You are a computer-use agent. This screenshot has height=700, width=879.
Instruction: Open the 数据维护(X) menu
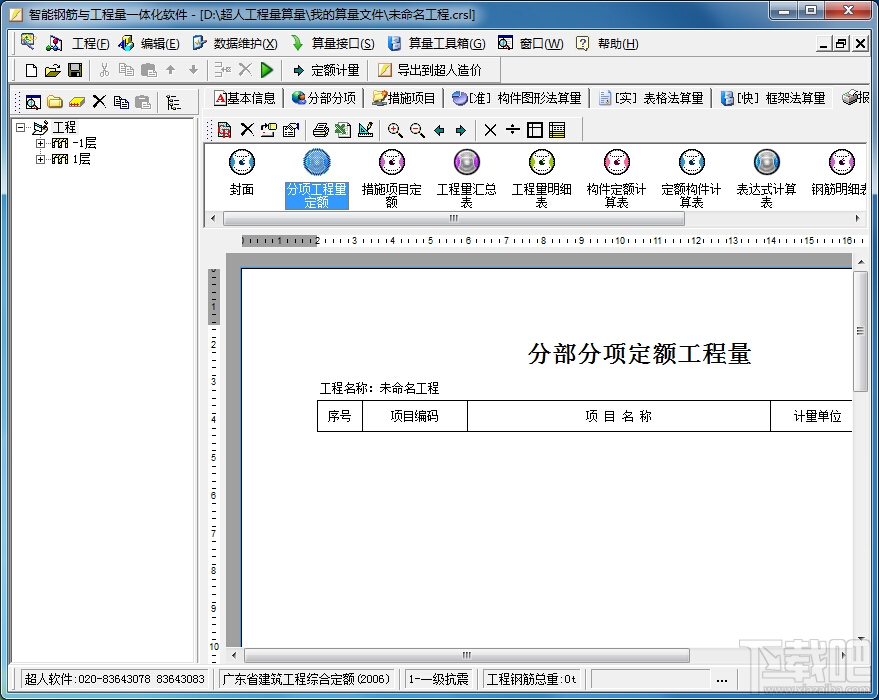tap(235, 44)
